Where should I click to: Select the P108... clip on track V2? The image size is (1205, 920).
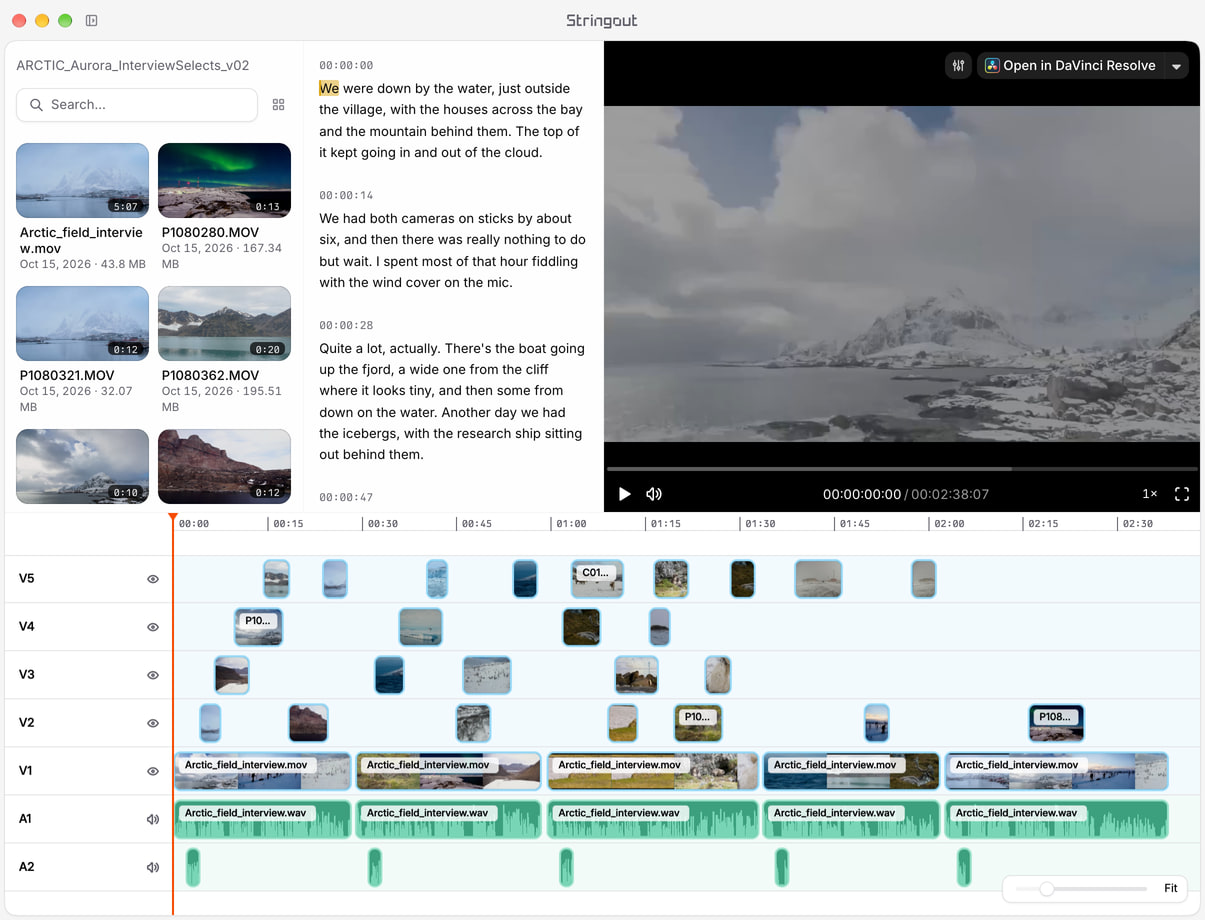pyautogui.click(x=1056, y=723)
